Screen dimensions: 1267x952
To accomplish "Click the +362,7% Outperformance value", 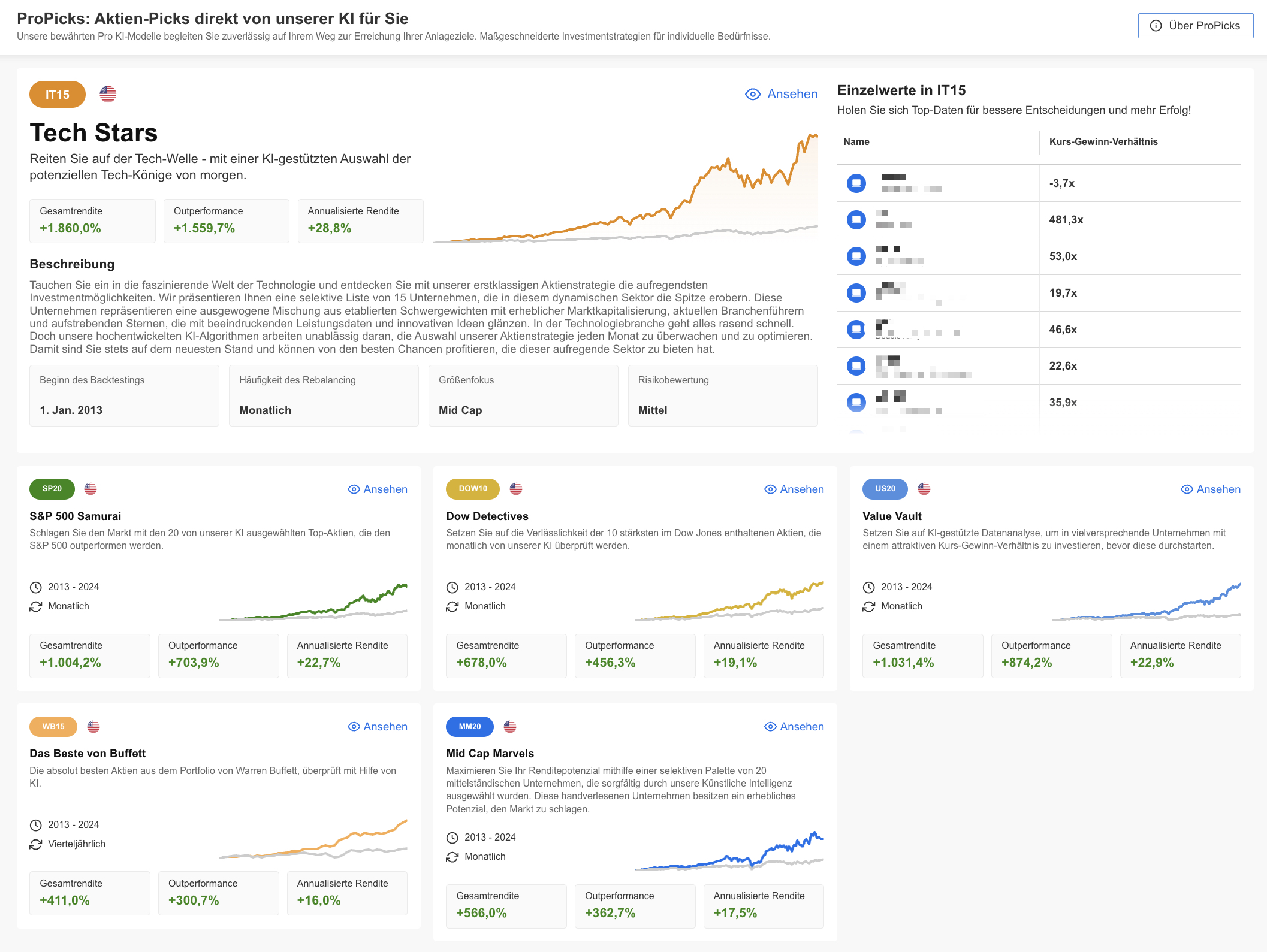I will [610, 914].
